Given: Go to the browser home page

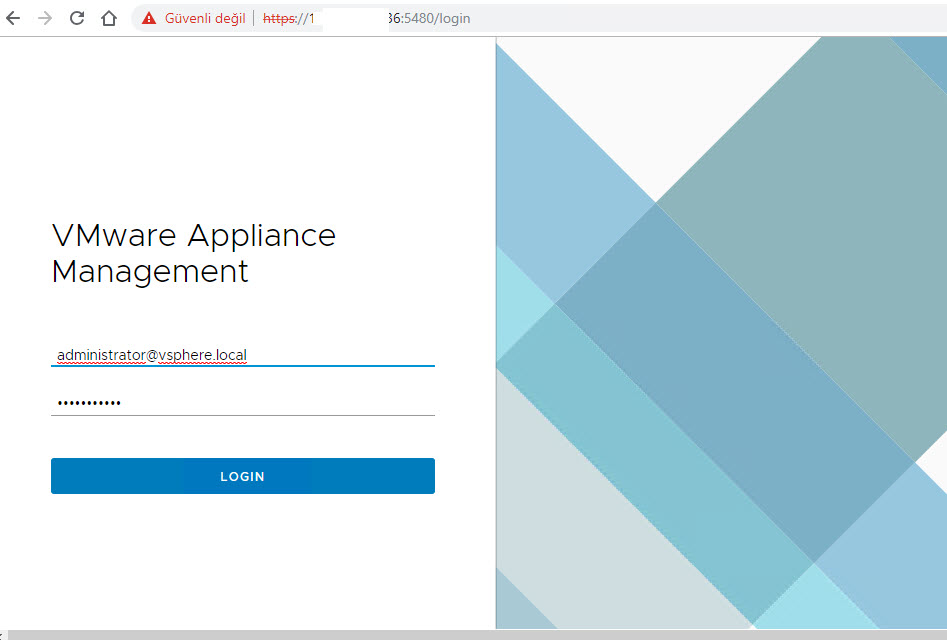Looking at the screenshot, I should click(x=109, y=18).
